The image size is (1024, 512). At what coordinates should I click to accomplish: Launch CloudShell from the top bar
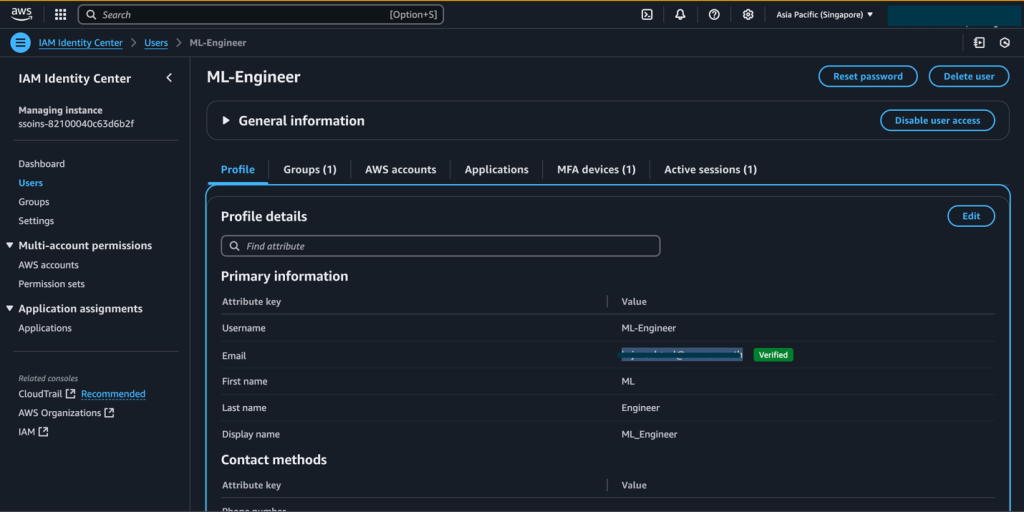[647, 15]
